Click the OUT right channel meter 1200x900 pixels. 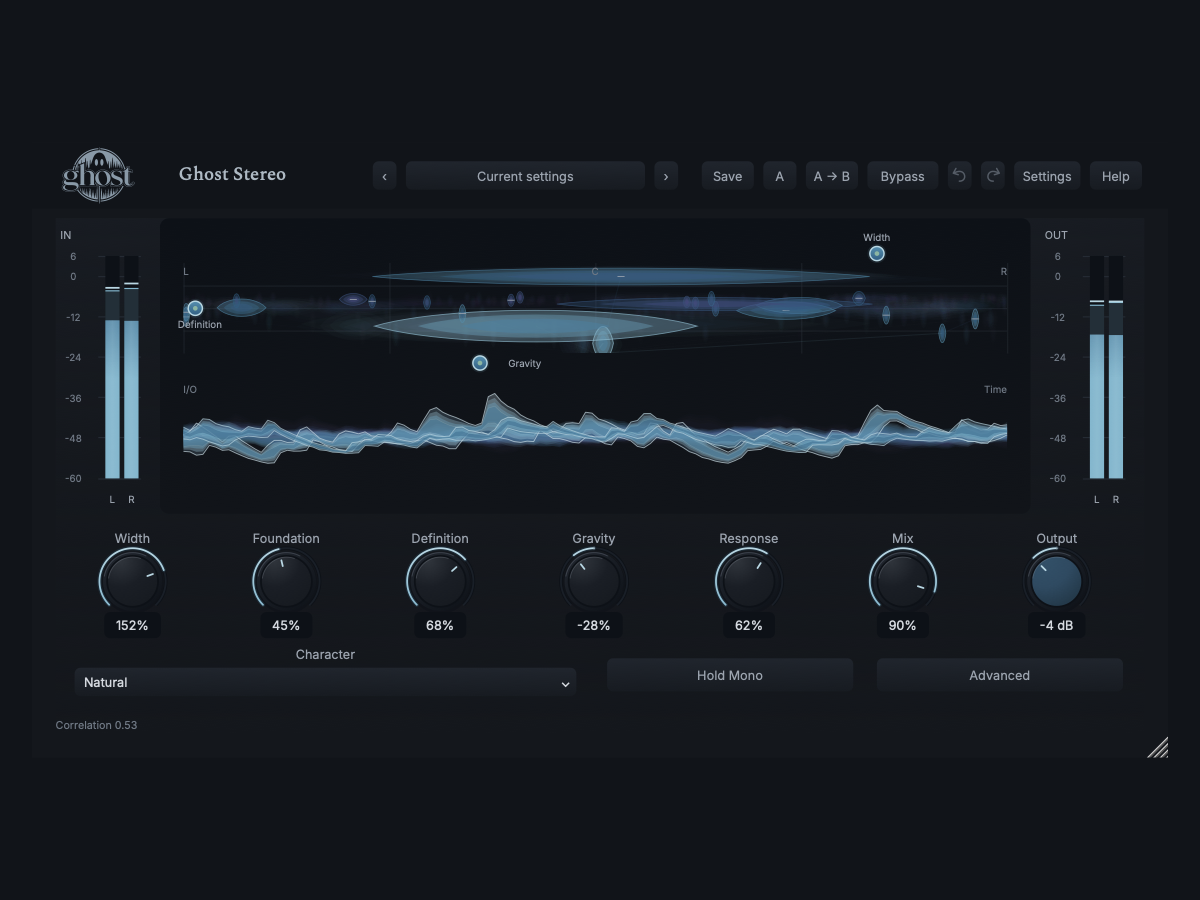1116,367
